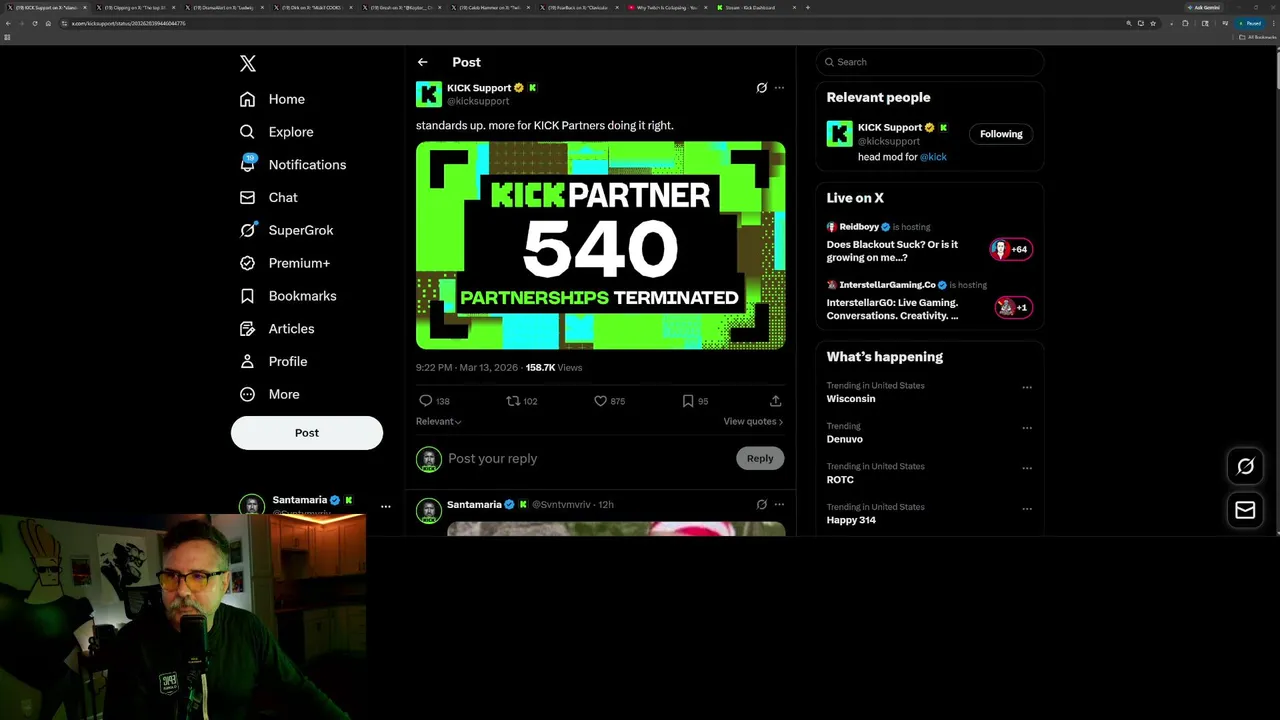The width and height of the screenshot is (1280, 720).
Task: Switch to the 'Clipping on X' browser tab
Action: (x=136, y=7)
